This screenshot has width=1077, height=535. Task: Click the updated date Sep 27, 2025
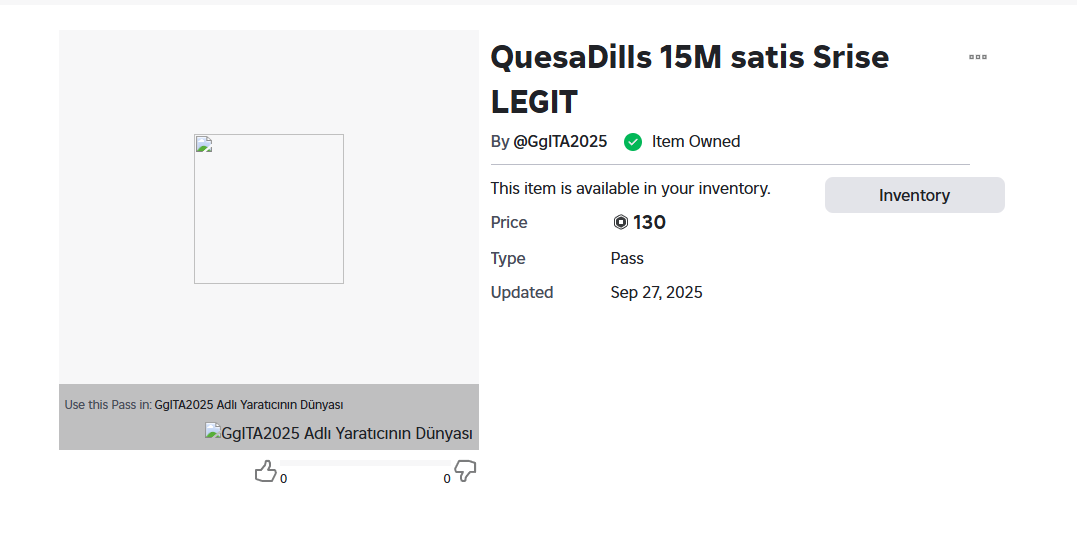tap(656, 293)
